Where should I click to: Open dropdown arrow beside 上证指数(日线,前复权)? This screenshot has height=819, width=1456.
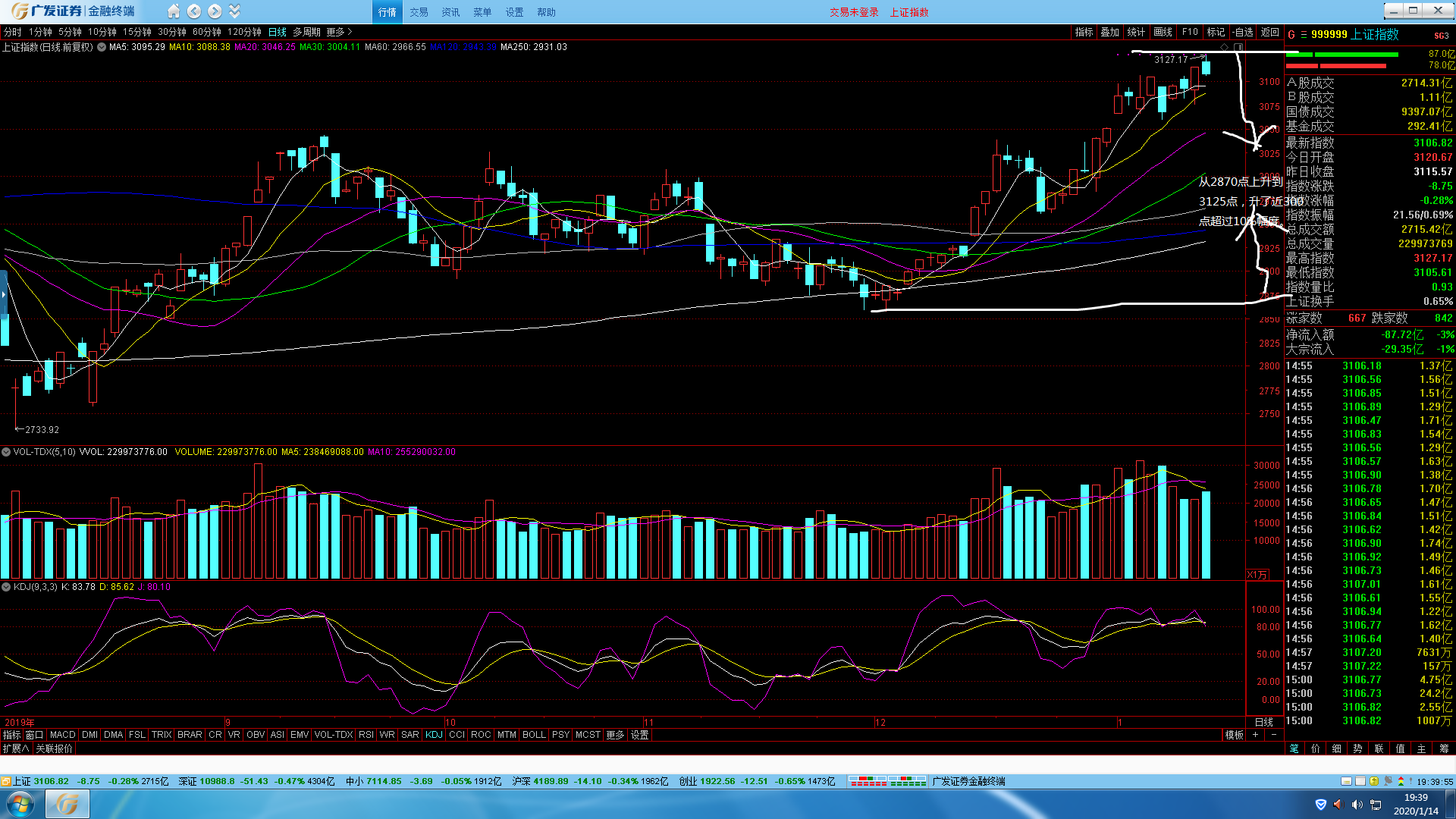click(x=102, y=47)
